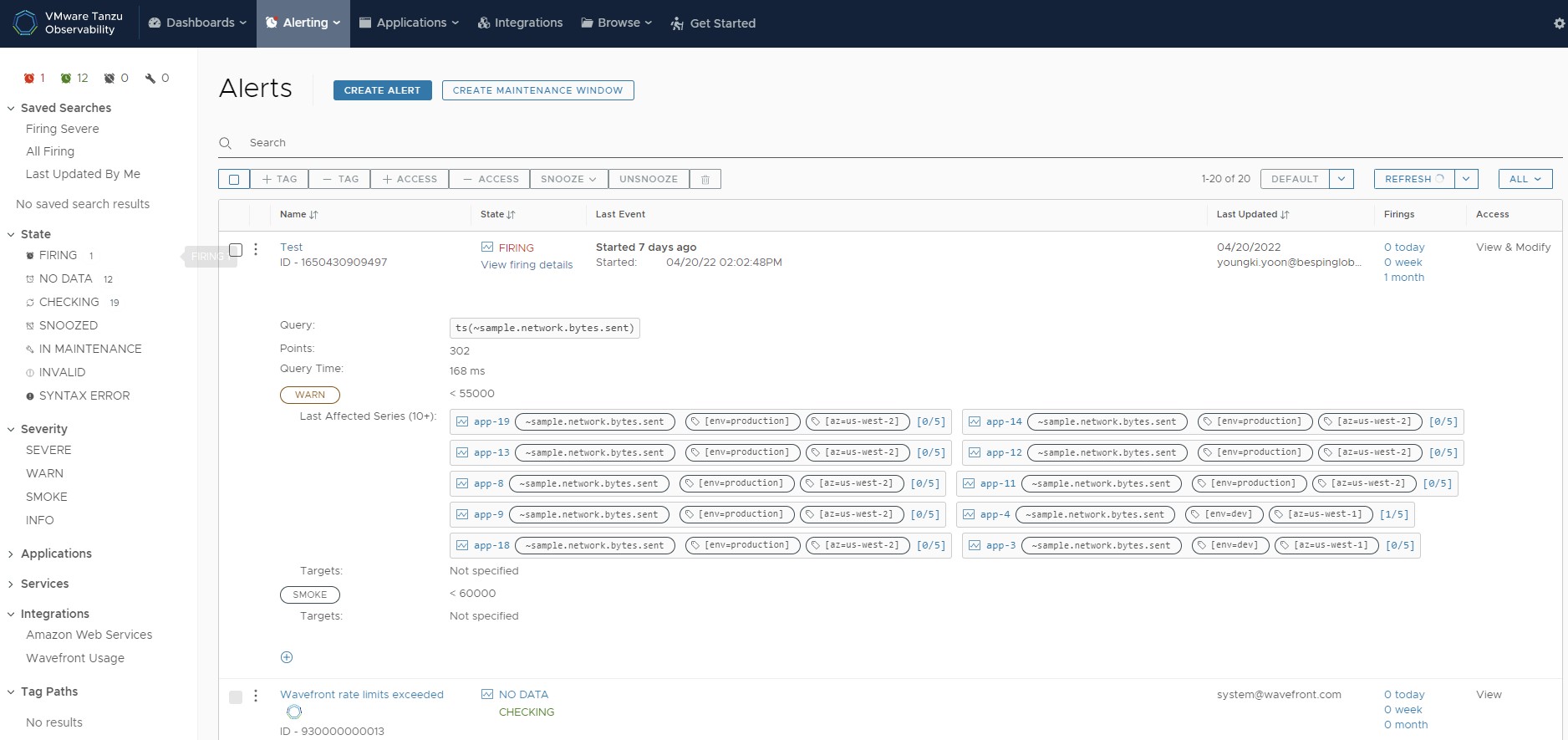Click the circular plus icon below Targets

[287, 657]
